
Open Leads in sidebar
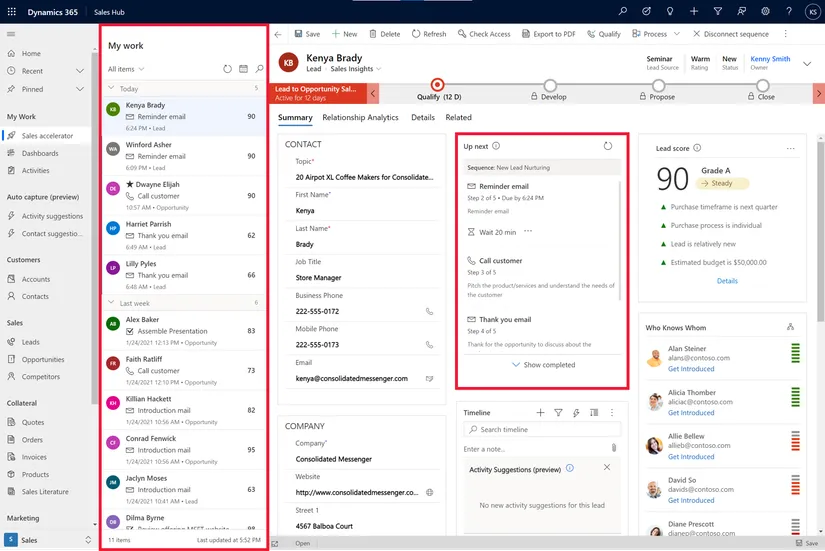pos(30,342)
